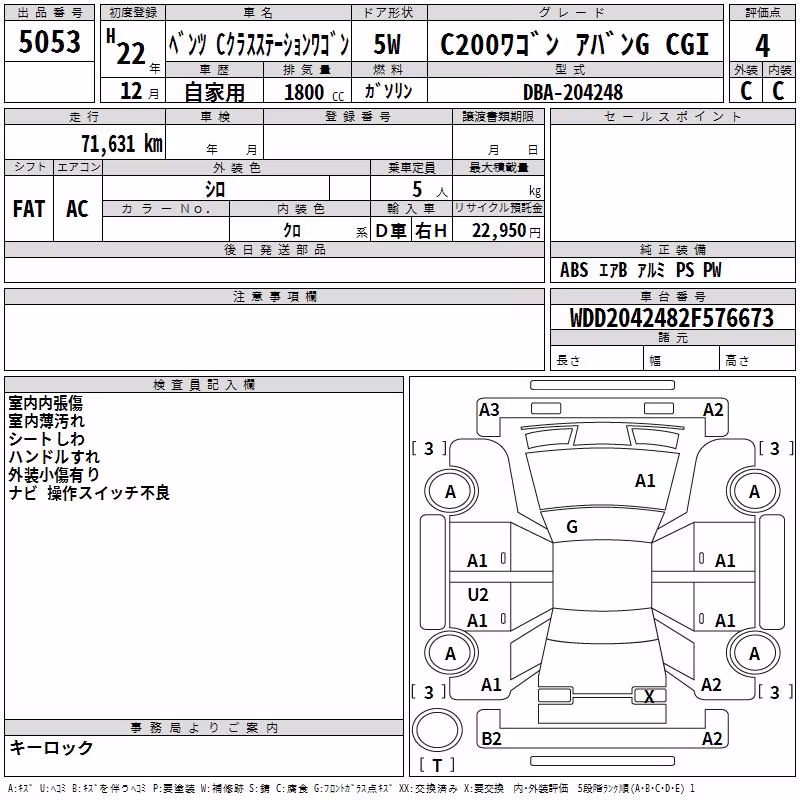The image size is (800, 800).
Task: Click windshield G chip mark
Action: point(572,527)
